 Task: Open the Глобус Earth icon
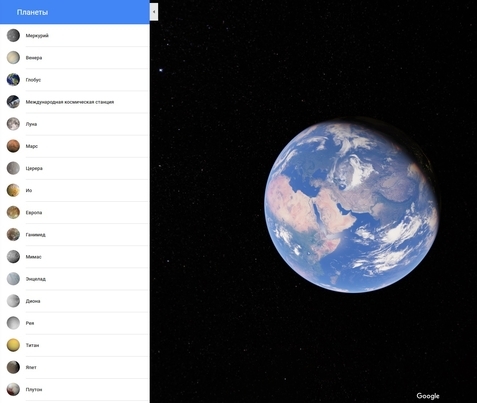click(13, 80)
